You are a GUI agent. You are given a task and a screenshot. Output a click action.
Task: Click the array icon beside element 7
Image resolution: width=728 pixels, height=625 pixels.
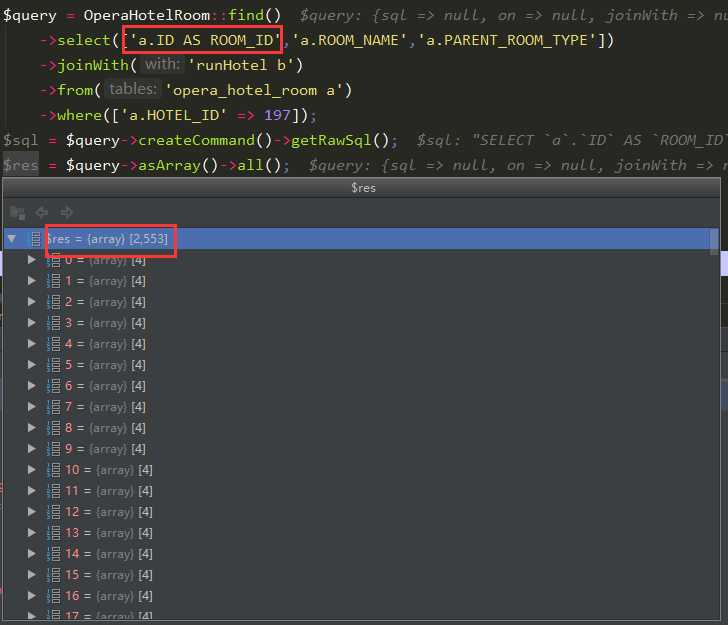point(53,407)
